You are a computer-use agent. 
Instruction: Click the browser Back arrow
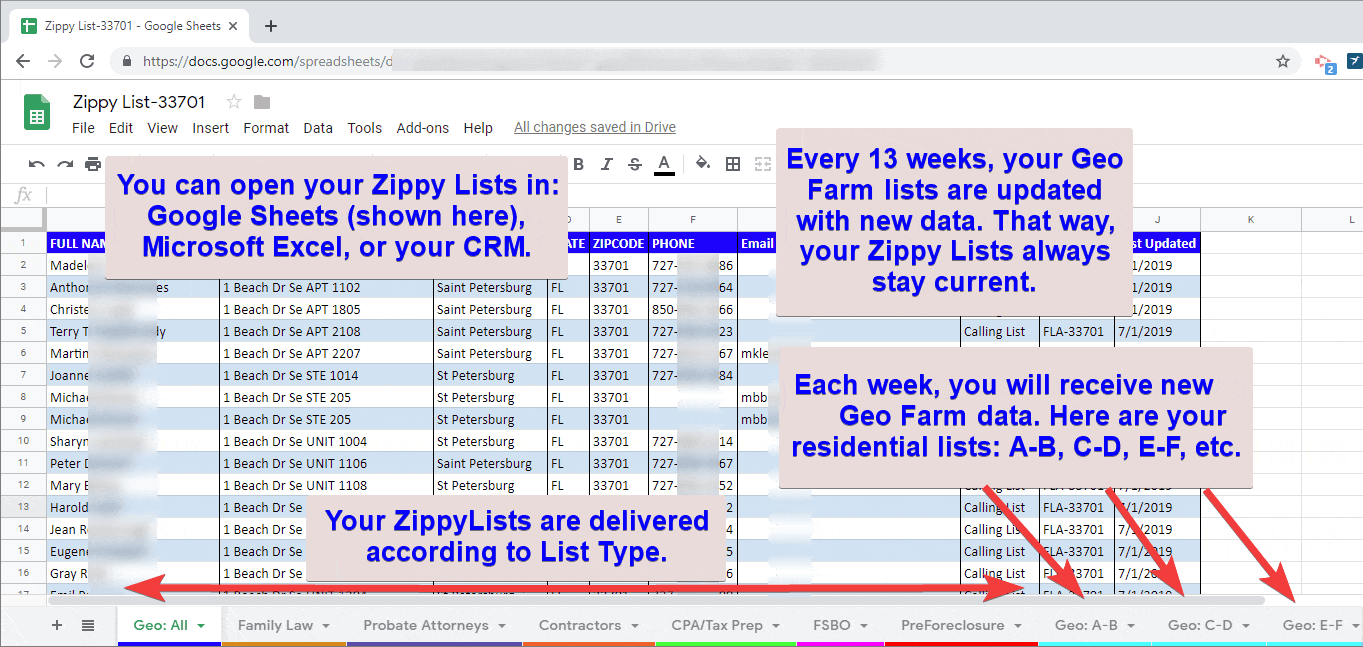(23, 61)
